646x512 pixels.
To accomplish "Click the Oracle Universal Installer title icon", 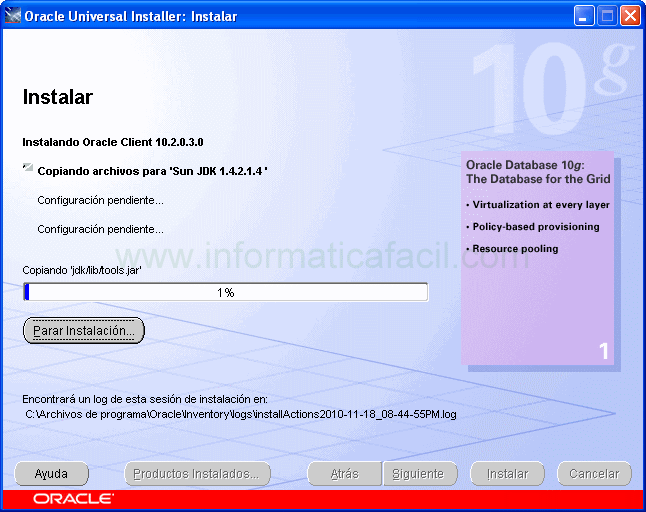I will (x=12, y=16).
